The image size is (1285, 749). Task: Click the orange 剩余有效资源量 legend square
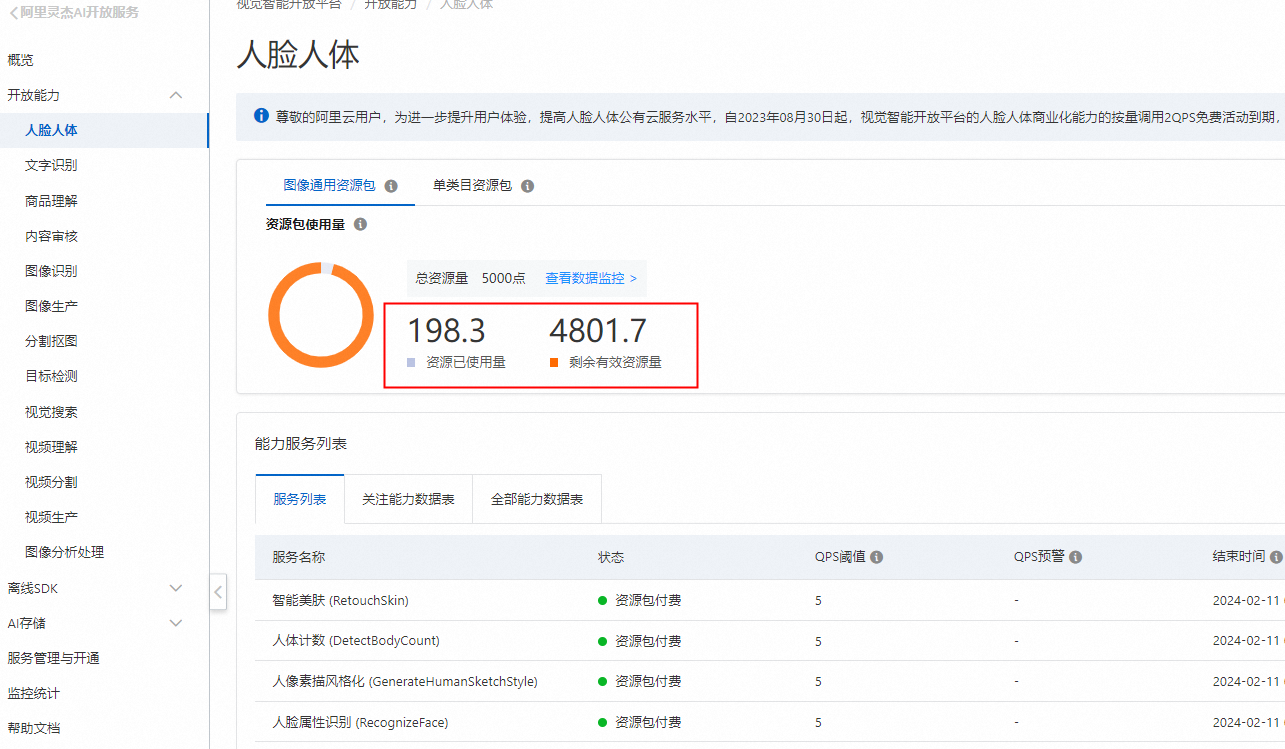554,363
